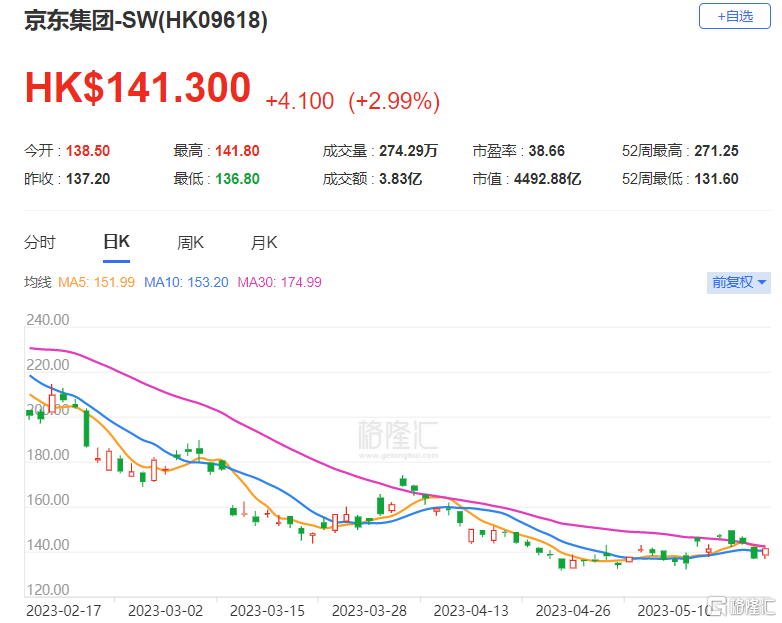
Task: Open the 月K monthly chart tab
Action: click(x=264, y=243)
